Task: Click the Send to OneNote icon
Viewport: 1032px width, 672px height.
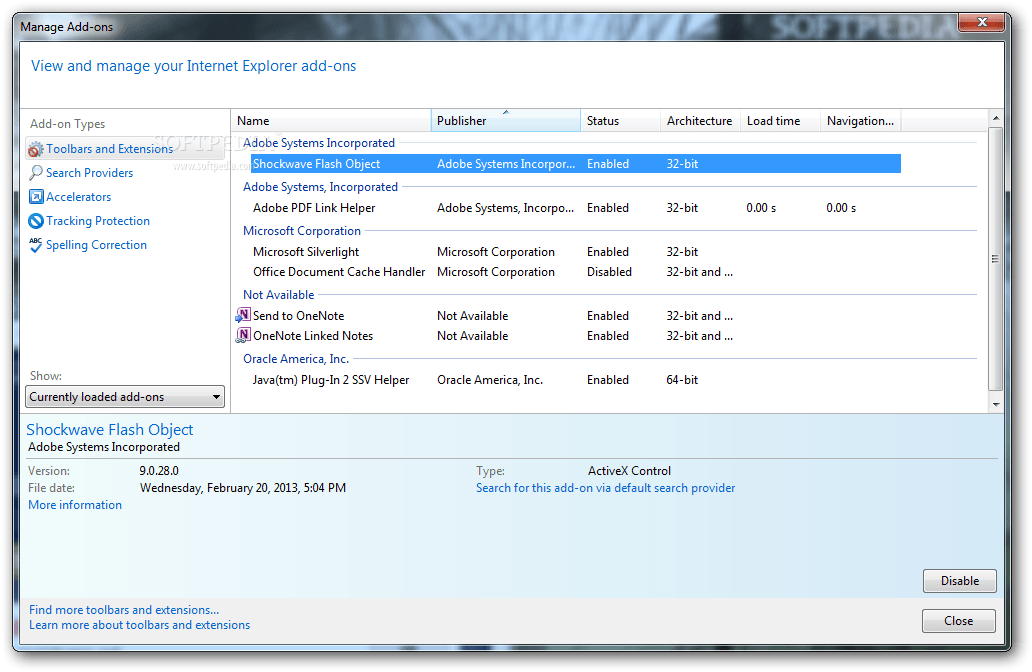Action: pyautogui.click(x=243, y=314)
